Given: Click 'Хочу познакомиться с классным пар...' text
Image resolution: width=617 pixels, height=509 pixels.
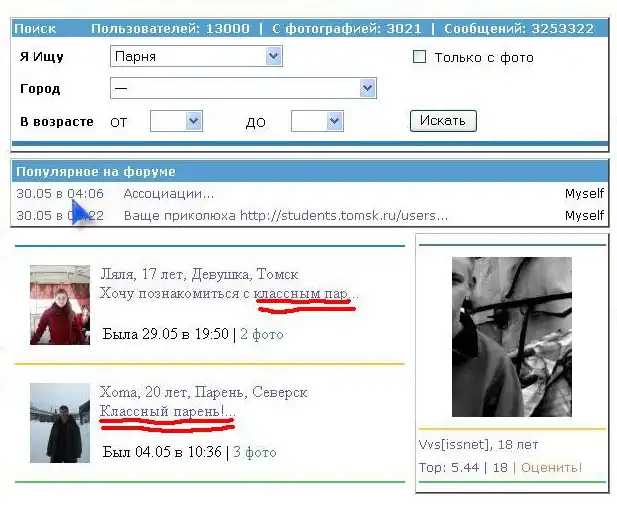Looking at the screenshot, I should click(x=228, y=293).
